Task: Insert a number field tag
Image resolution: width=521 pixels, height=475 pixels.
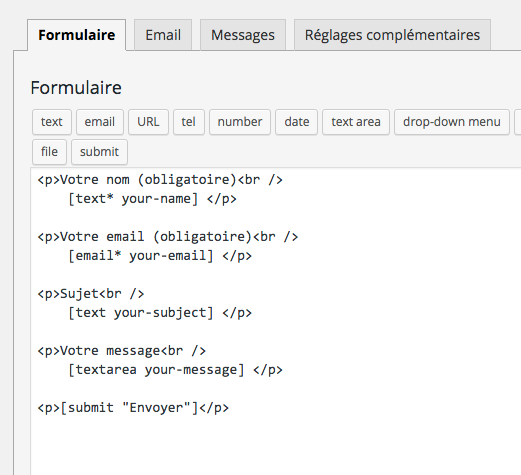Action: tap(240, 122)
